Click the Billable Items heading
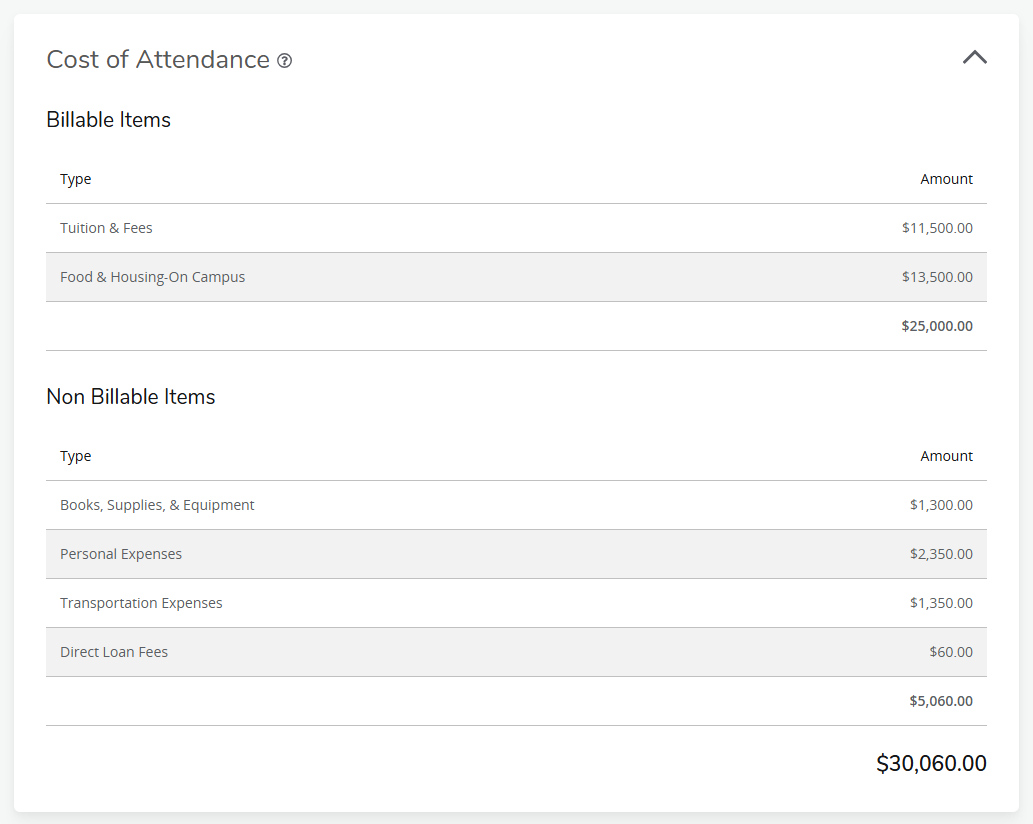Screen dimensions: 1033x824 [x=108, y=119]
